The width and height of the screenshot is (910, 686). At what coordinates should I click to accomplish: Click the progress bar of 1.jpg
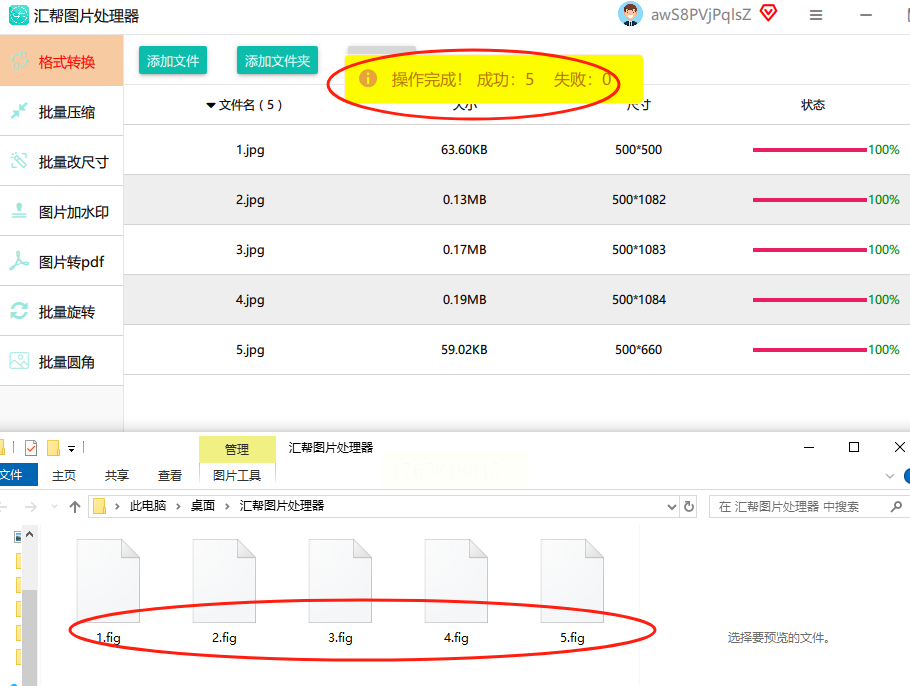click(809, 150)
